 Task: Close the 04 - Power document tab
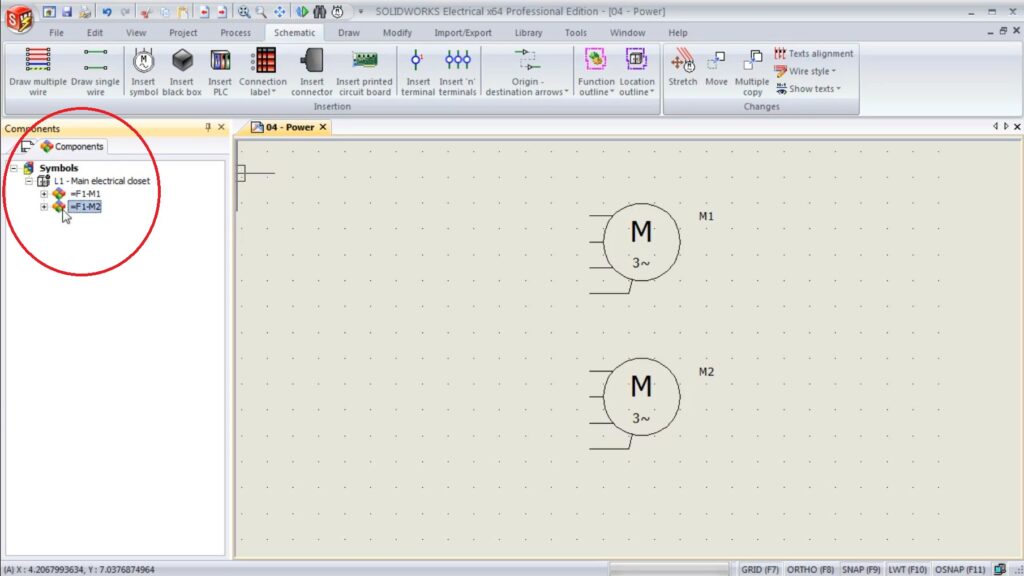(323, 127)
